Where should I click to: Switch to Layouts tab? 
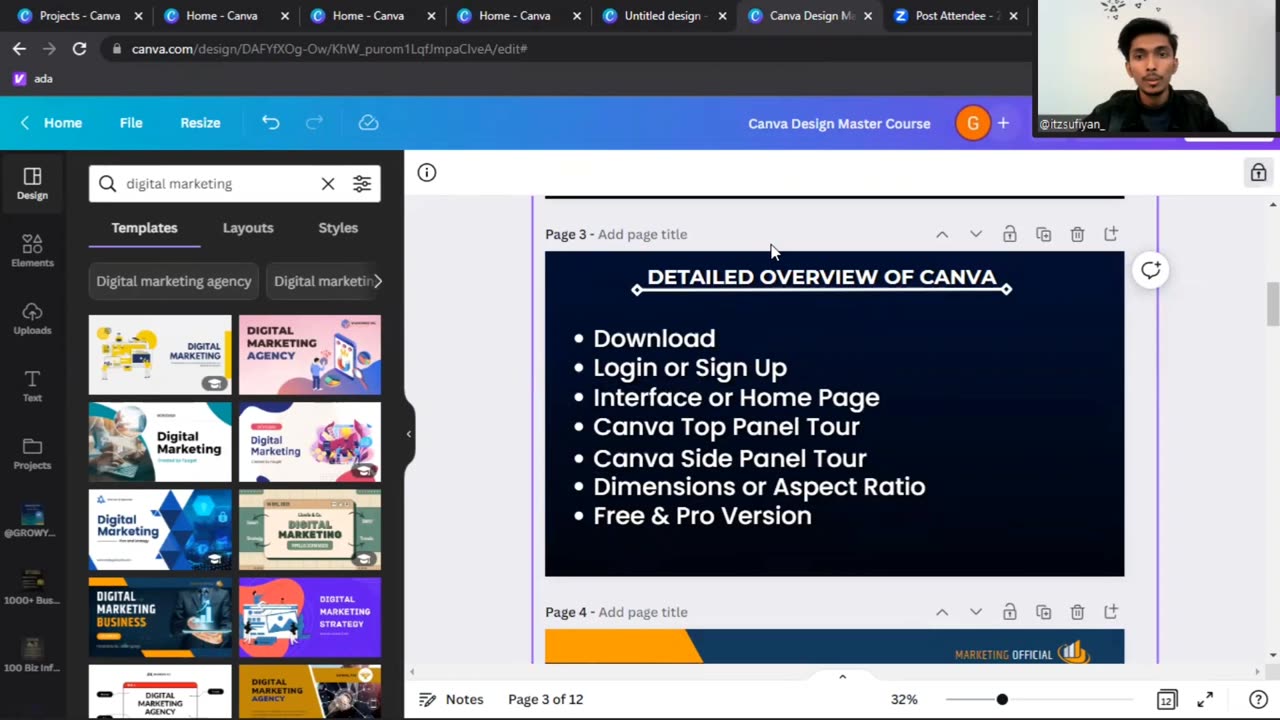[x=248, y=228]
